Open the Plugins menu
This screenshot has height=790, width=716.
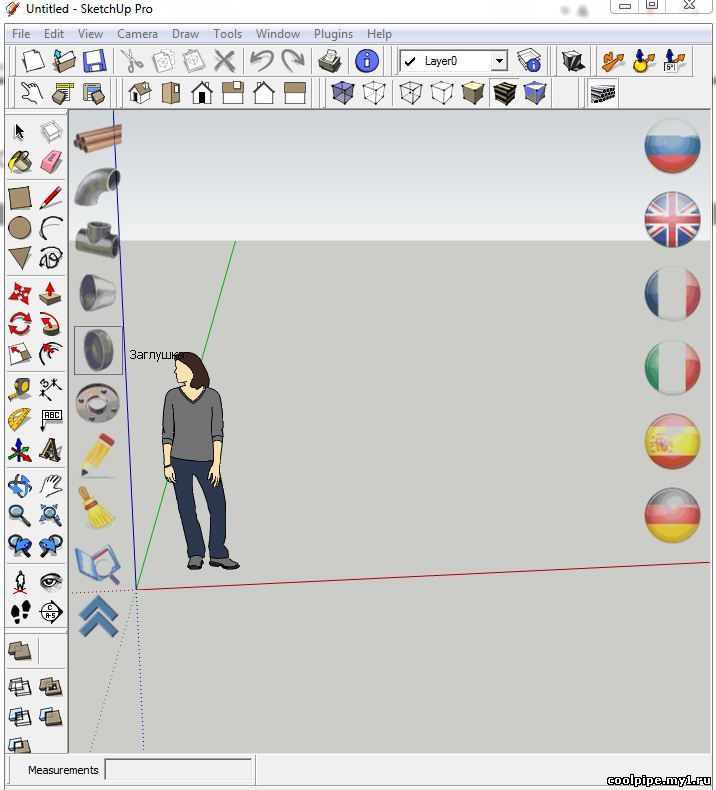click(333, 34)
